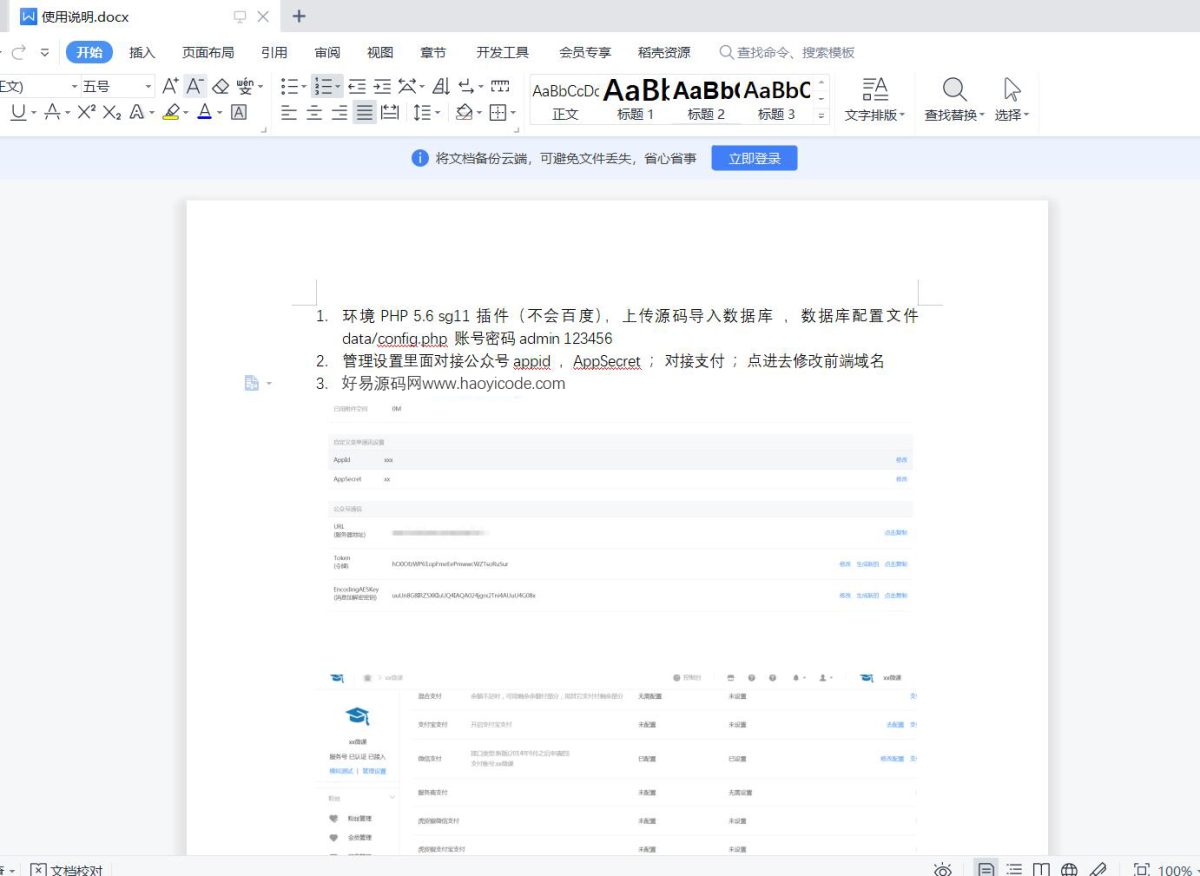Open the font name dropdown arrow
This screenshot has width=1200, height=876.
tap(74, 87)
